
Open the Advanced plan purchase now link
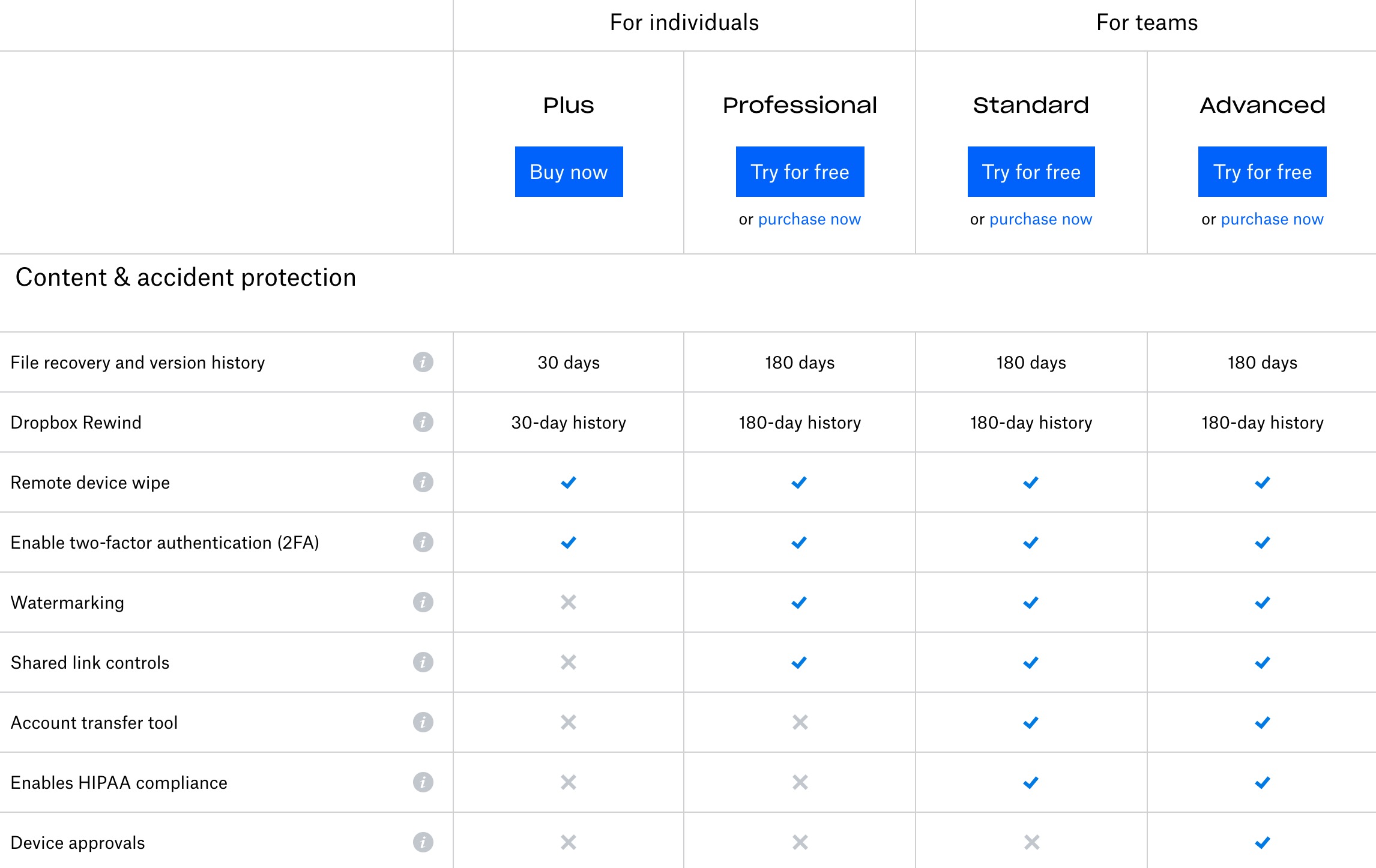[x=1272, y=219]
